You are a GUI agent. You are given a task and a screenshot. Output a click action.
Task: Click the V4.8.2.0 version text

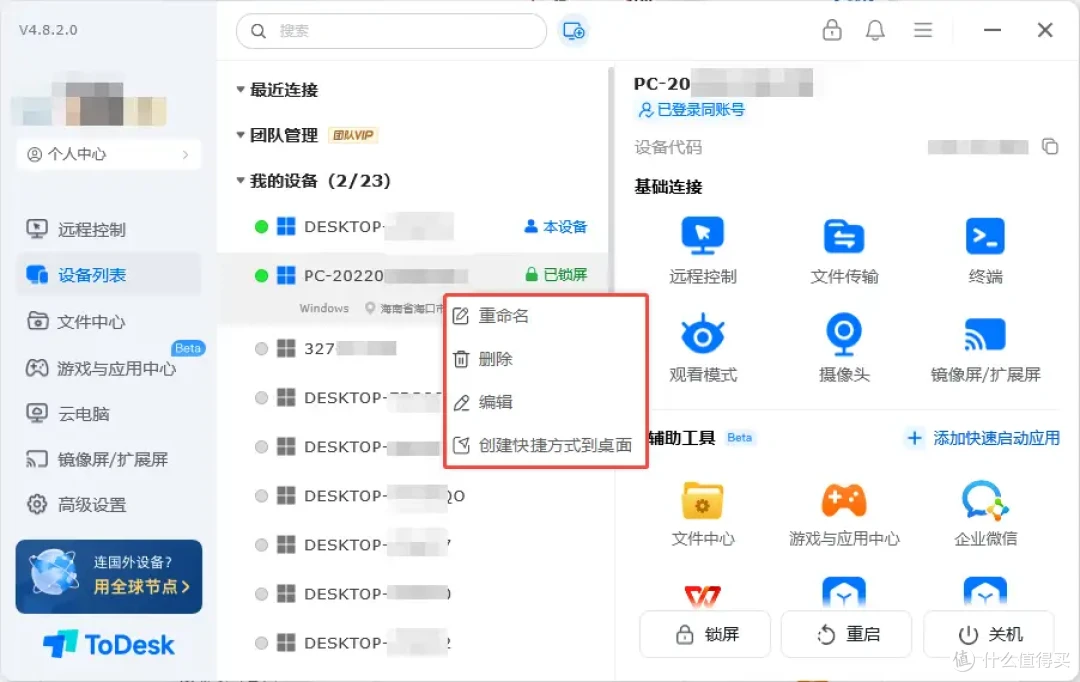(48, 30)
